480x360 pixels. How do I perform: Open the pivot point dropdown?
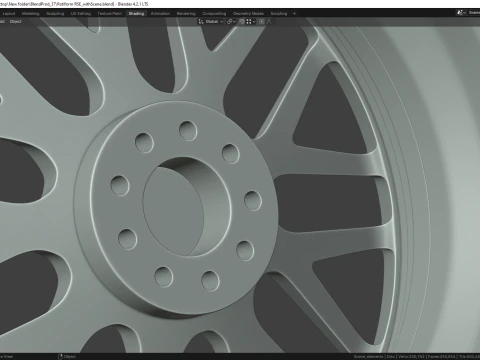tap(231, 22)
